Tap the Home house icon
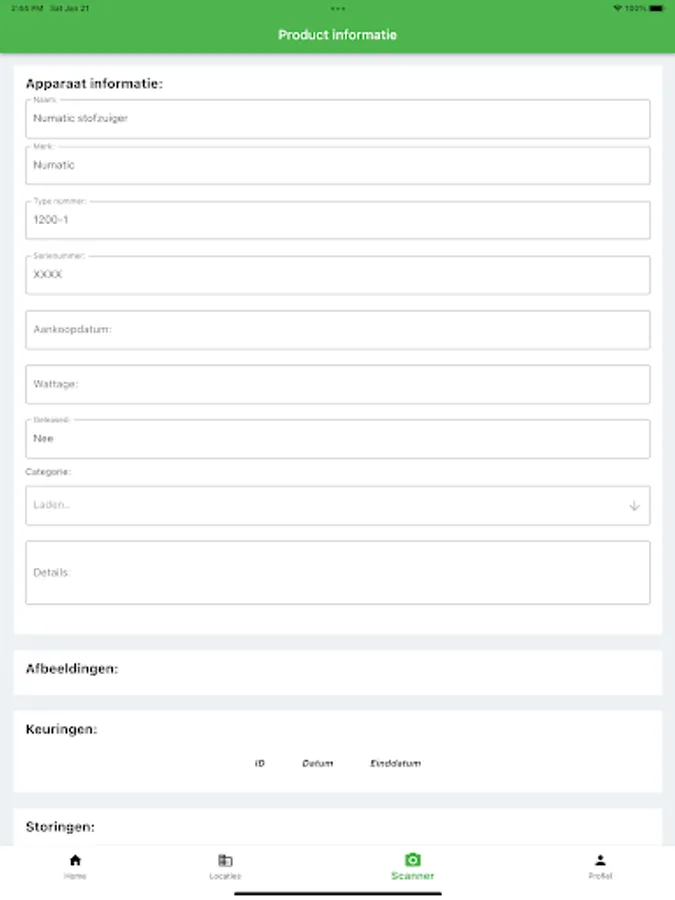The width and height of the screenshot is (675, 900). tap(75, 860)
